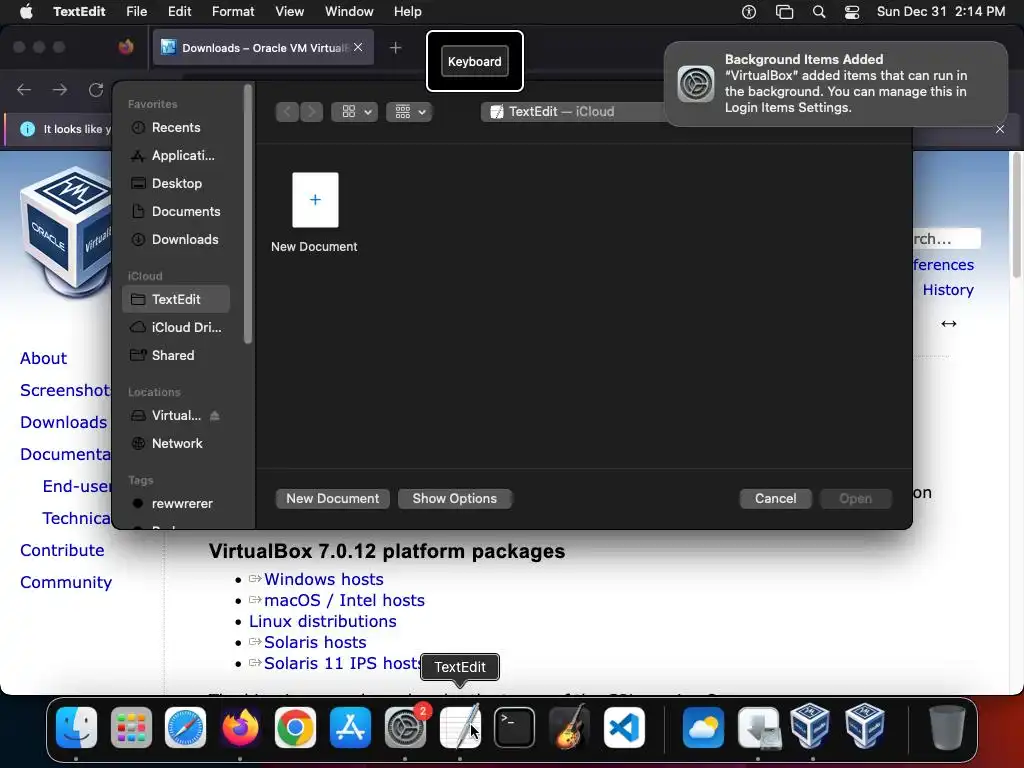Open the Windows hosts link
The image size is (1024, 768).
coord(323,579)
